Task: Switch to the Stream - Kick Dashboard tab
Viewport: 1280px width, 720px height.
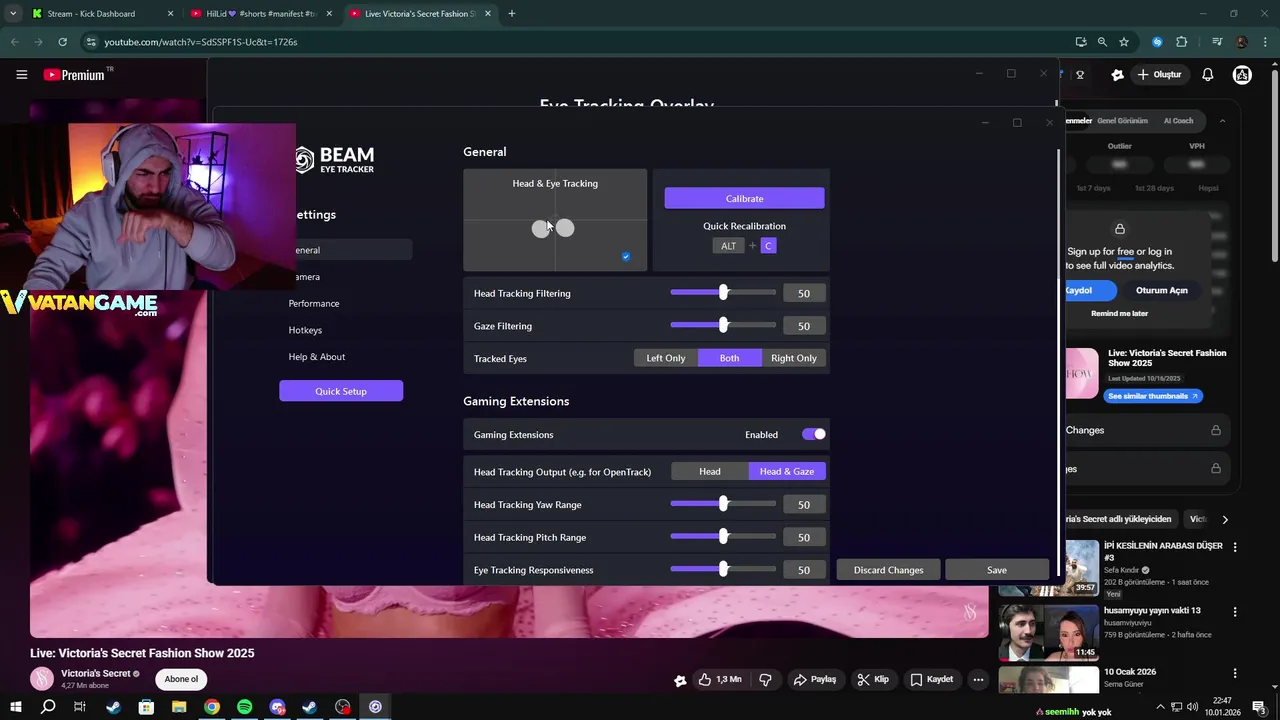Action: point(93,14)
